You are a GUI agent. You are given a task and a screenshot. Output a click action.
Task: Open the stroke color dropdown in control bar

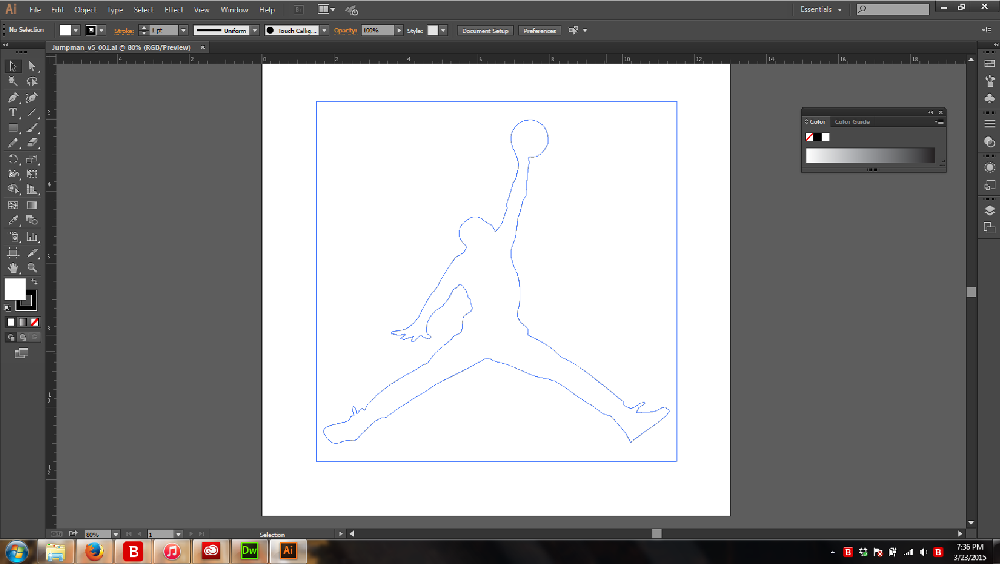click(101, 31)
